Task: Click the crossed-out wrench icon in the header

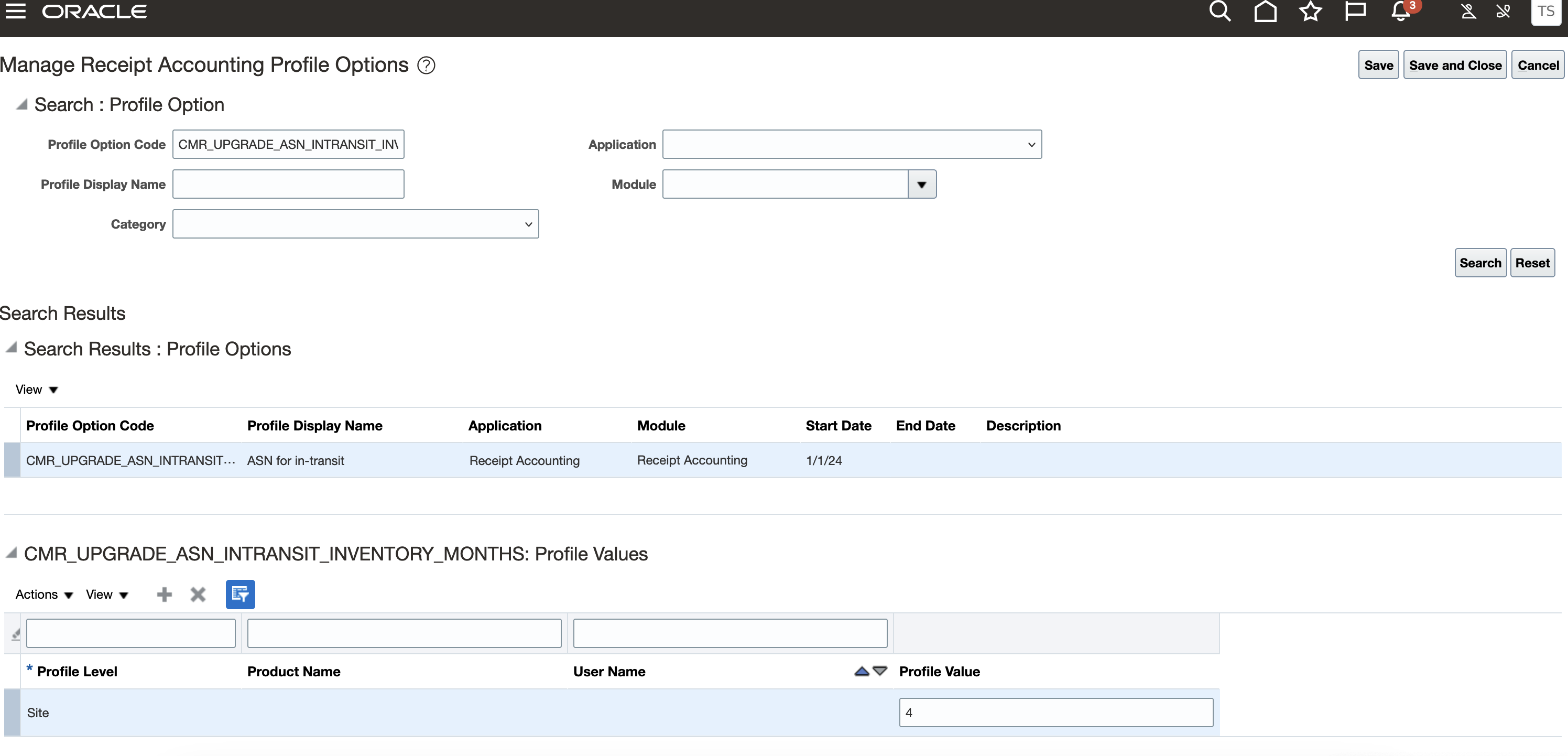Action: (1504, 11)
